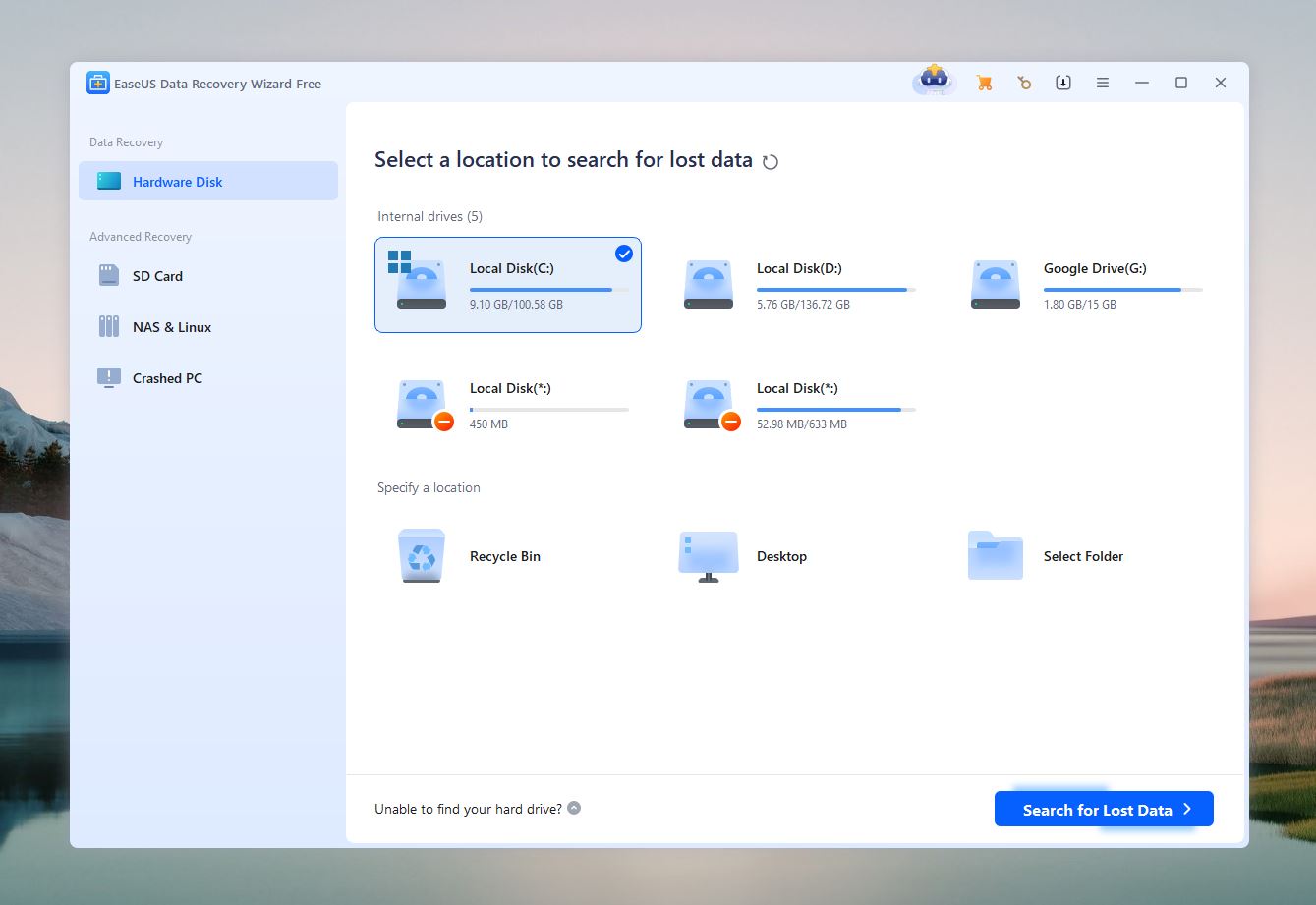This screenshot has width=1316, height=905.
Task: Click the "Recycle Bin" label
Action: click(505, 556)
